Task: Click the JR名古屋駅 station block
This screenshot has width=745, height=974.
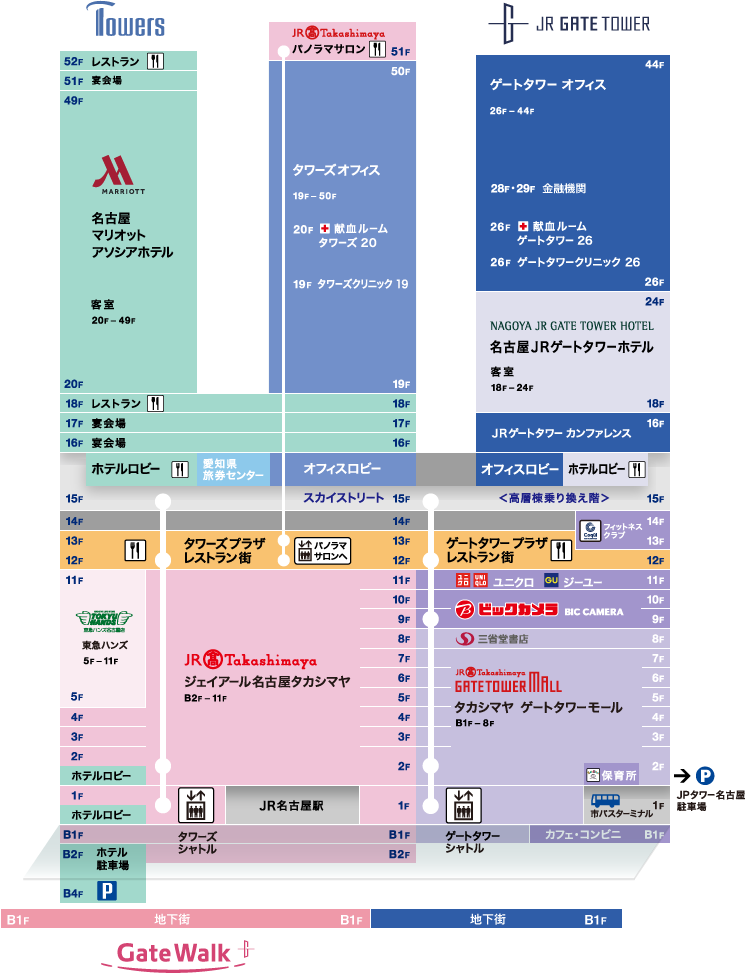Action: (x=292, y=805)
